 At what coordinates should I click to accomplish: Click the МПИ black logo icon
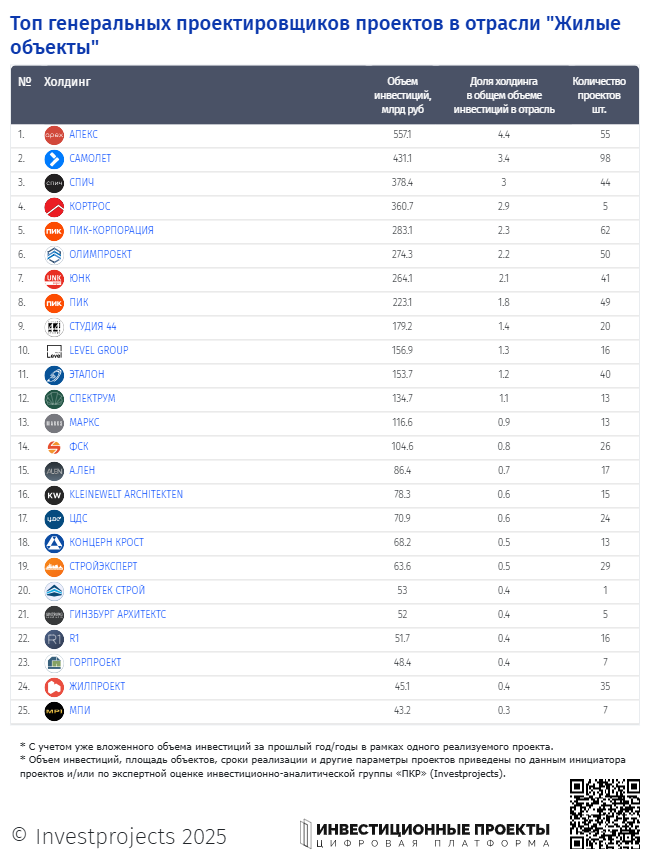pyautogui.click(x=54, y=711)
